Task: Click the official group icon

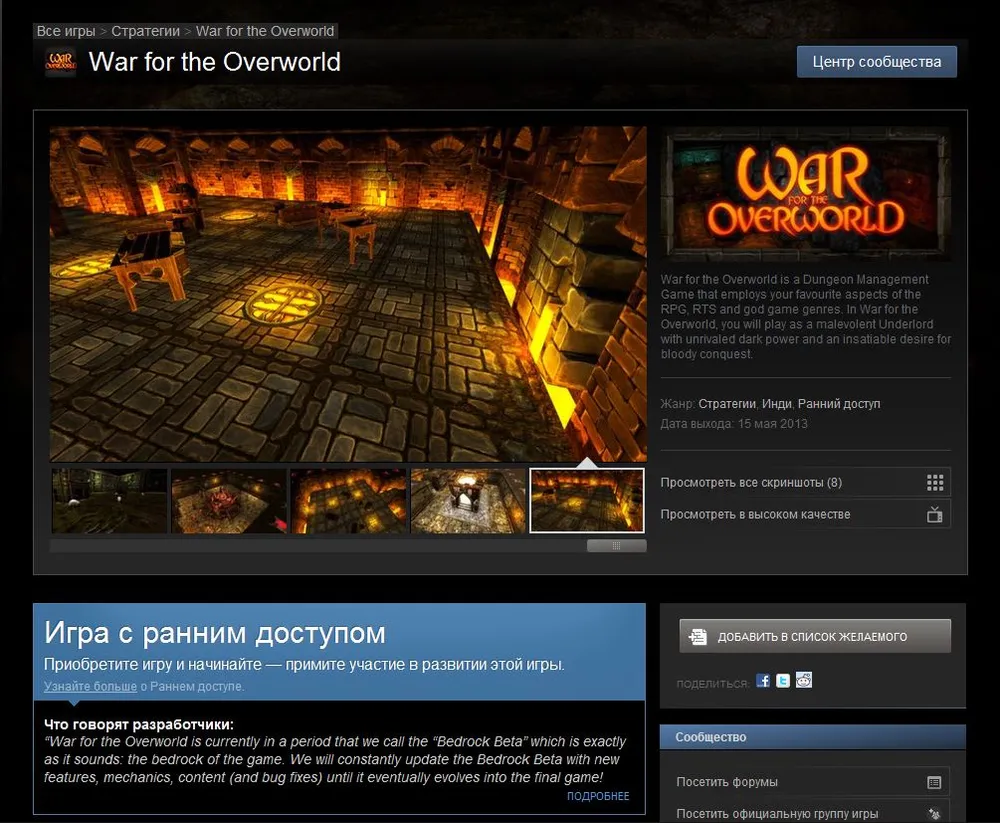Action: [x=934, y=813]
